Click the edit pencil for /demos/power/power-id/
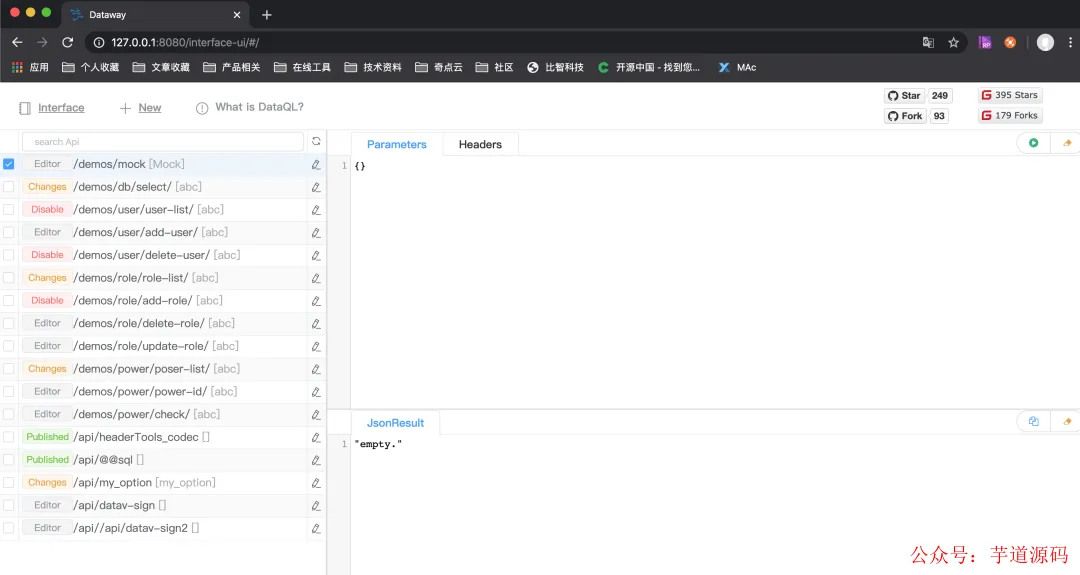Viewport: 1080px width, 575px height. point(315,392)
